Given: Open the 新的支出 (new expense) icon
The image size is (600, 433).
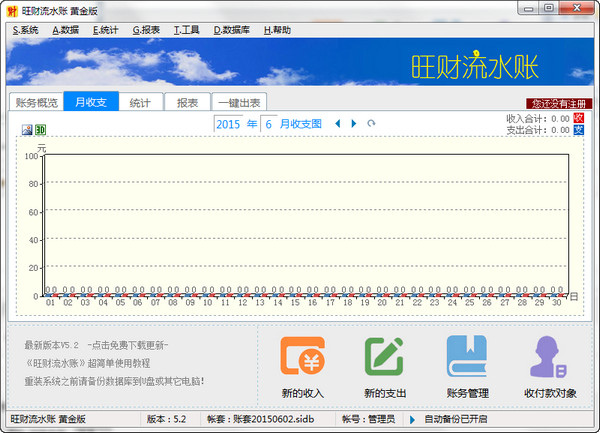Looking at the screenshot, I should 384,356.
